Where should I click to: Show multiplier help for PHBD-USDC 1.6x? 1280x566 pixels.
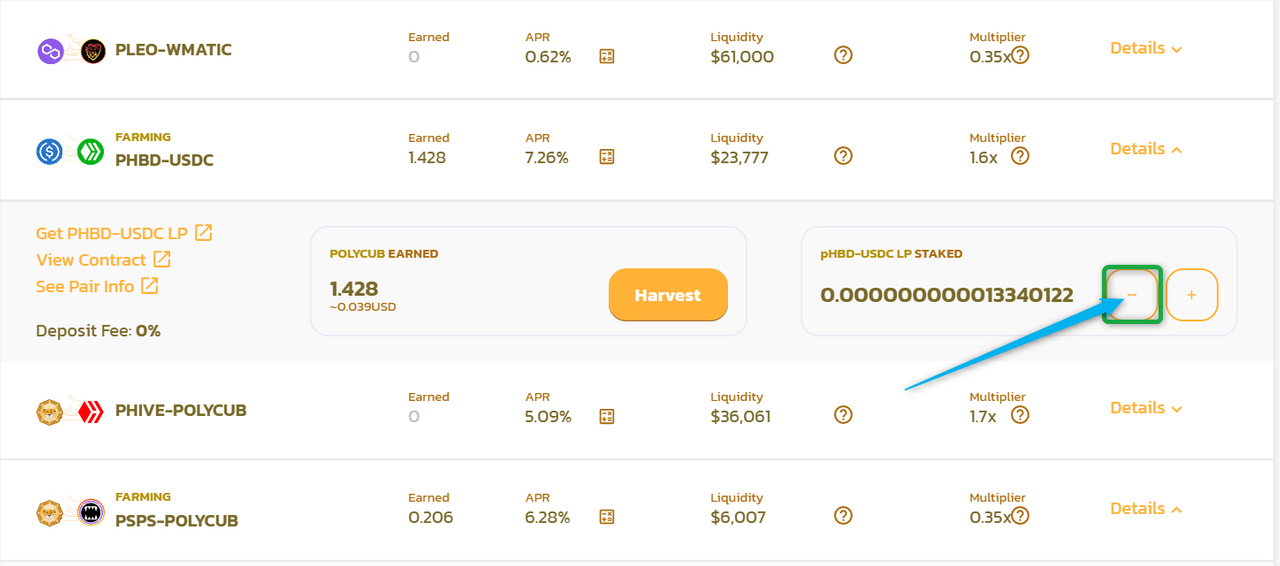pyautogui.click(x=1020, y=156)
